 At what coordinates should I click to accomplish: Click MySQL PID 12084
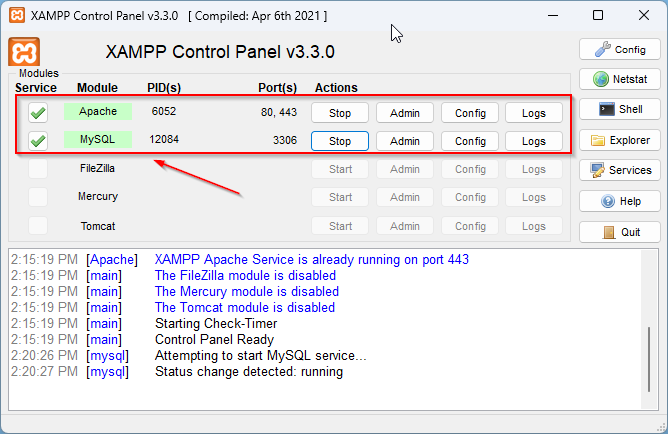pos(164,139)
